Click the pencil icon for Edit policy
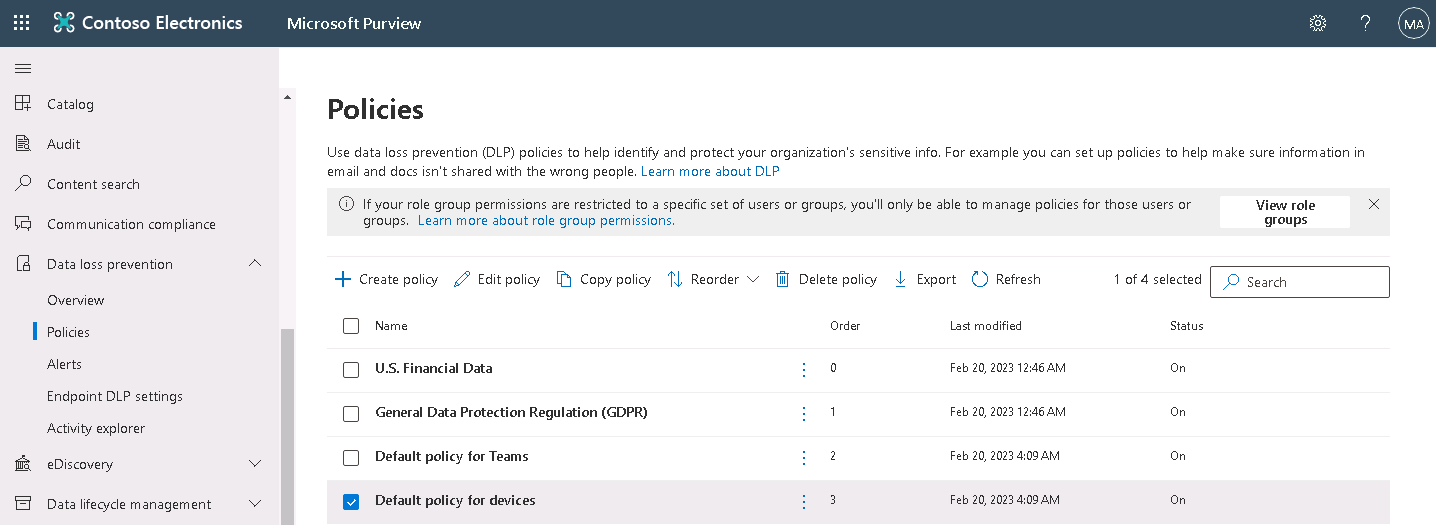1436x525 pixels. pyautogui.click(x=462, y=279)
